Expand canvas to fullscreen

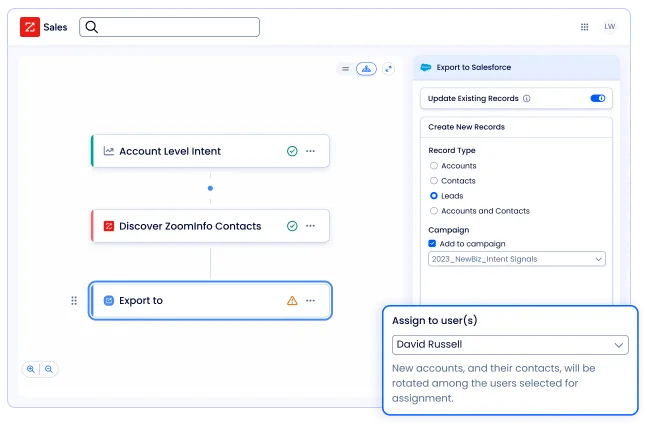click(x=388, y=69)
